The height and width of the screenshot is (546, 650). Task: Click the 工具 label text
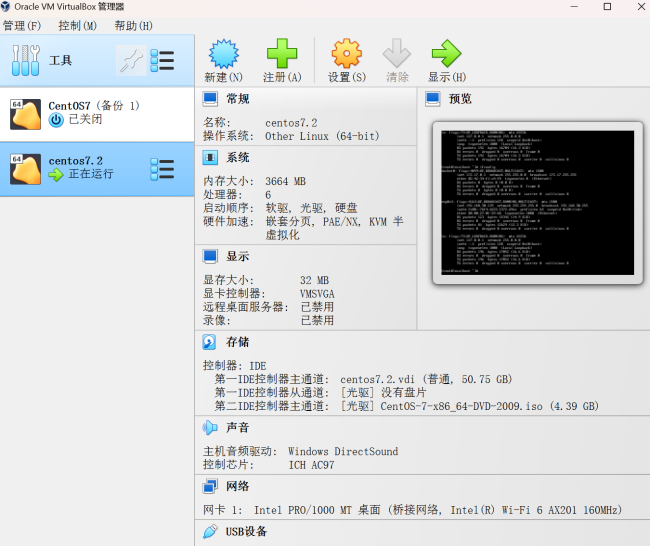click(61, 61)
